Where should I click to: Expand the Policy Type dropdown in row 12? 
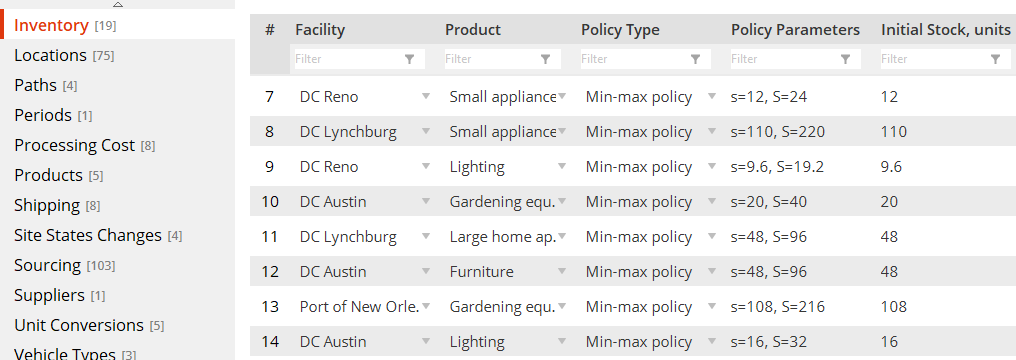click(x=712, y=271)
